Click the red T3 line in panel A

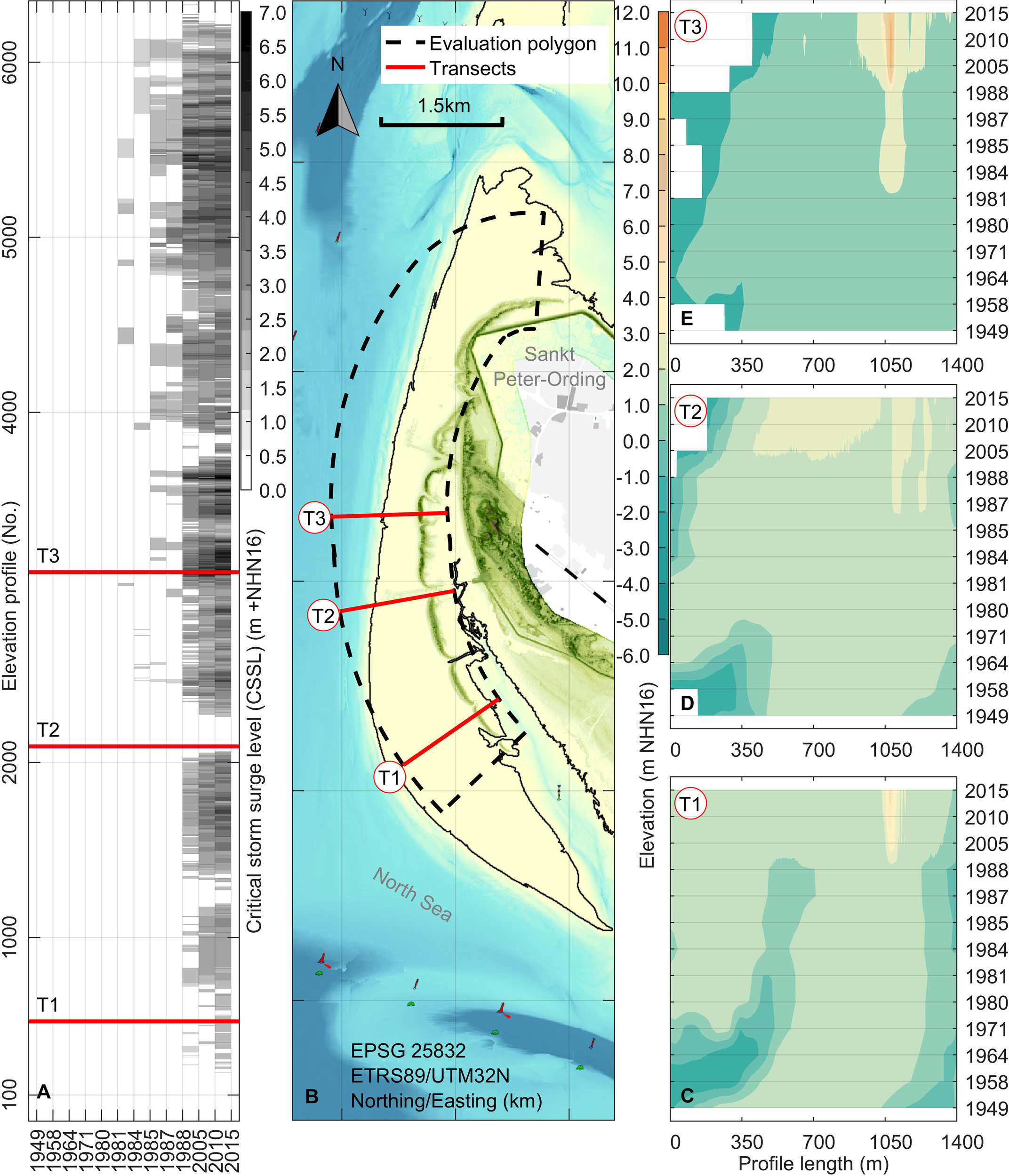(134, 572)
